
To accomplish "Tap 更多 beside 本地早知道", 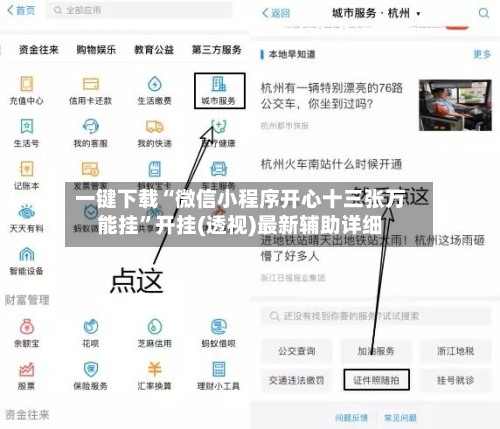I will point(482,54).
